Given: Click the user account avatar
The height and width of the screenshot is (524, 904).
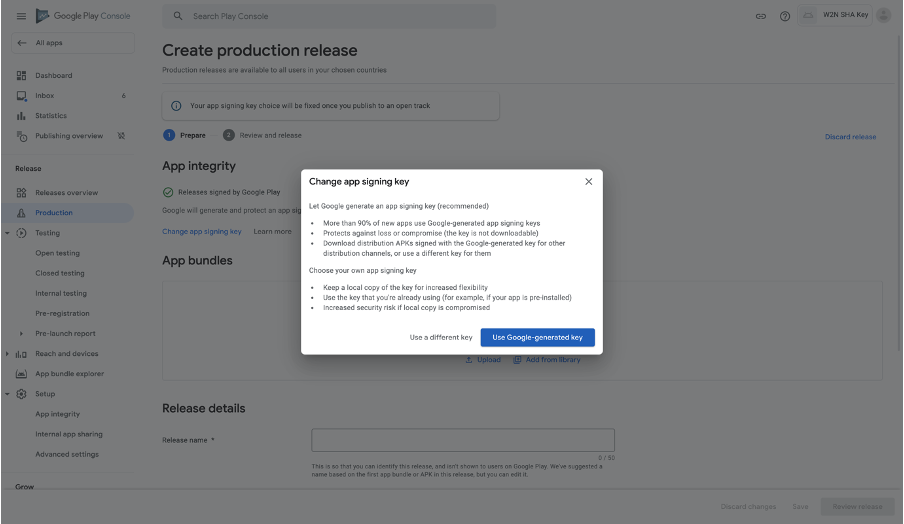Looking at the screenshot, I should point(883,16).
